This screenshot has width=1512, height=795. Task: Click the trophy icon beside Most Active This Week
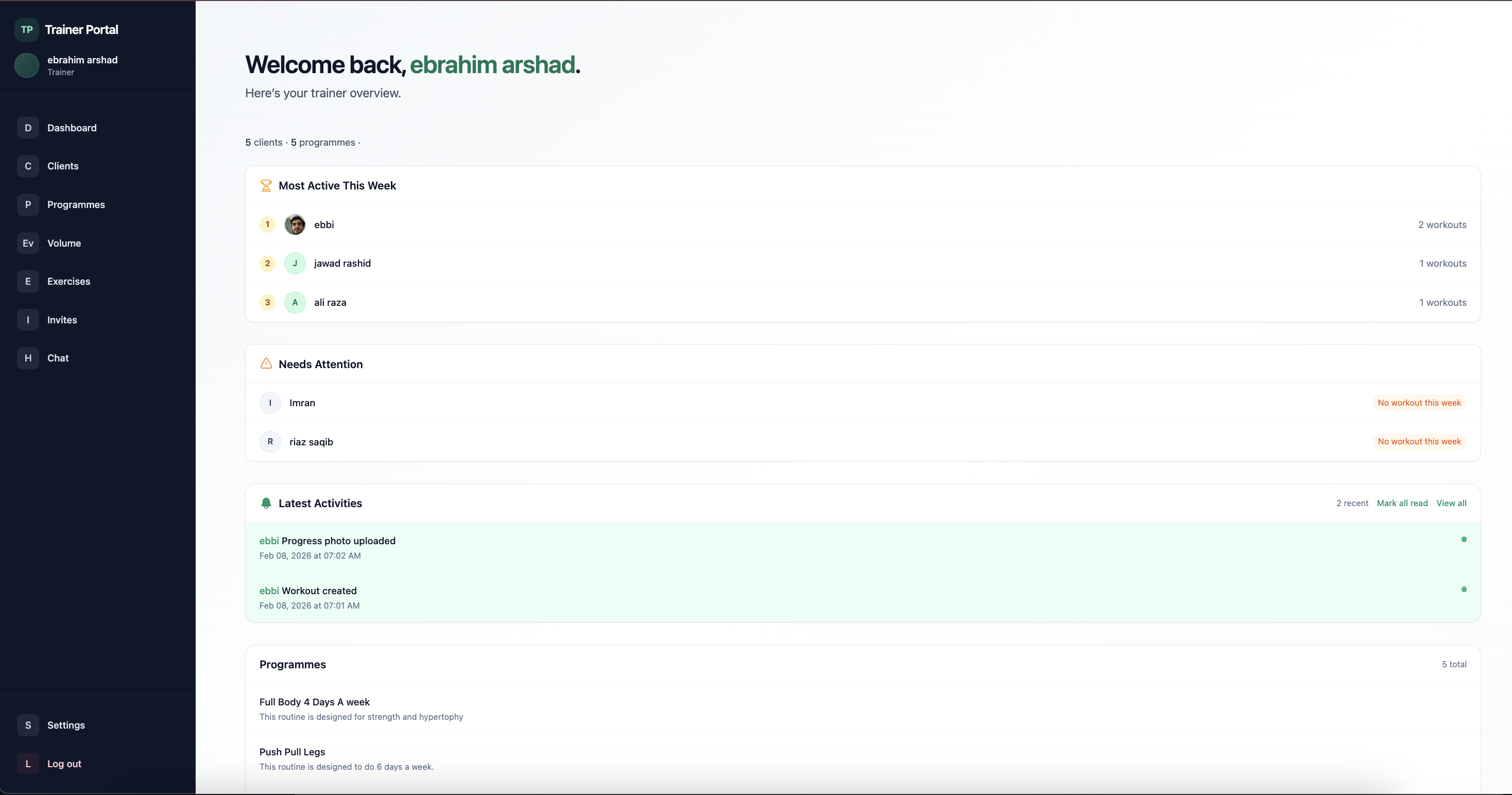(266, 185)
